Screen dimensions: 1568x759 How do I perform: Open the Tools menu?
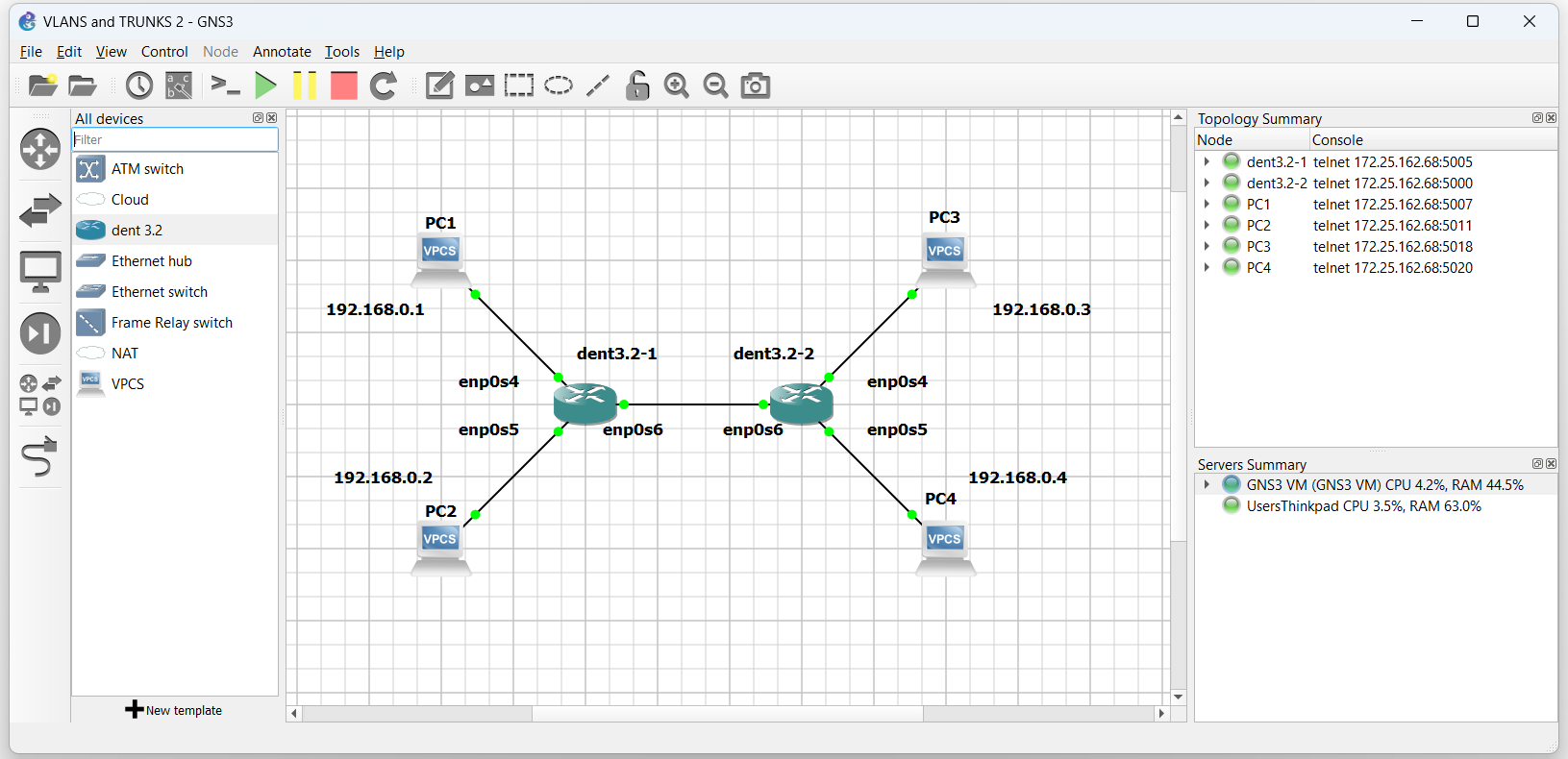click(x=342, y=52)
